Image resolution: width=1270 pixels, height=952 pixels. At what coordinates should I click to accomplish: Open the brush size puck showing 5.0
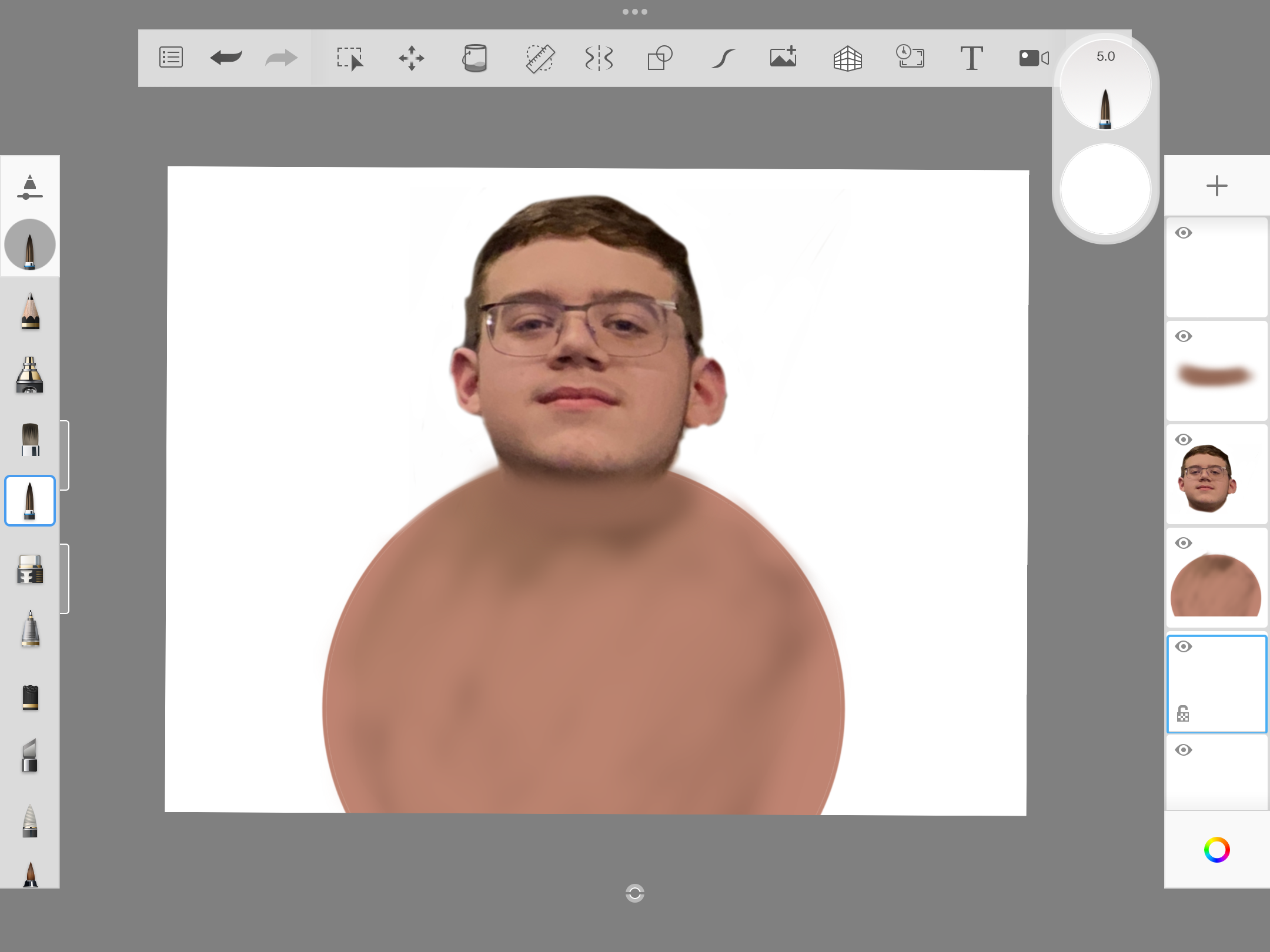[1105, 85]
